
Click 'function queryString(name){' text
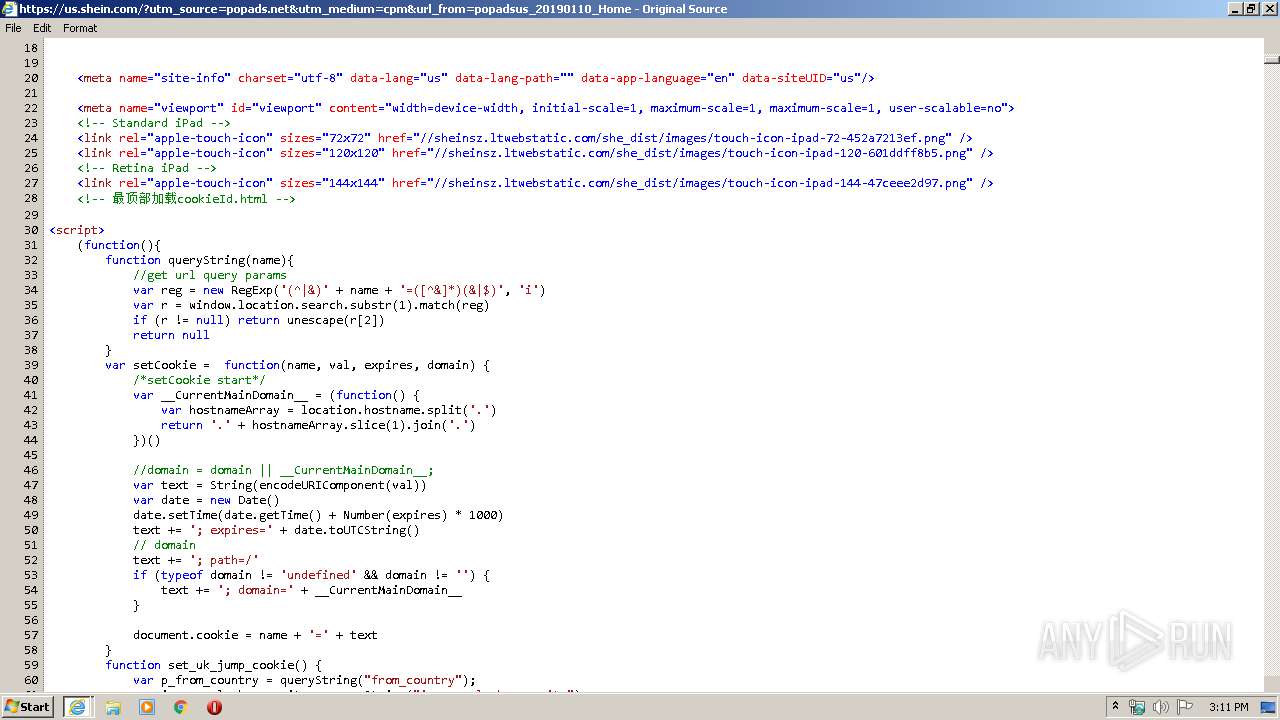(199, 260)
